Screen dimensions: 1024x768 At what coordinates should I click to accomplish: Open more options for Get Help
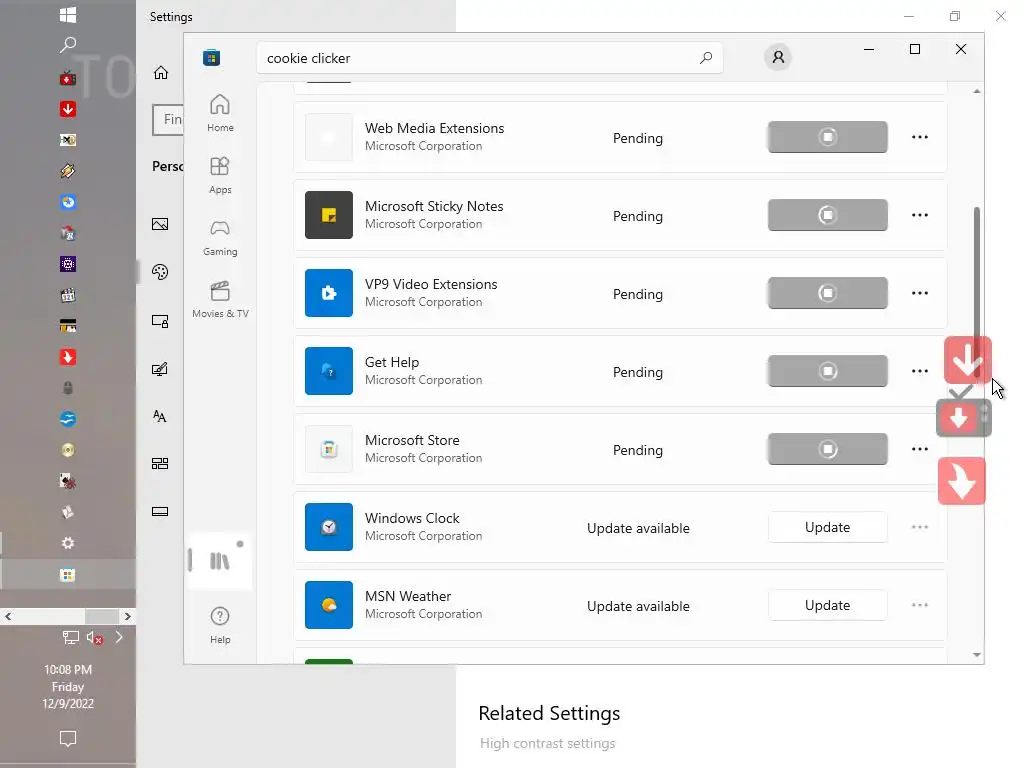pos(920,371)
